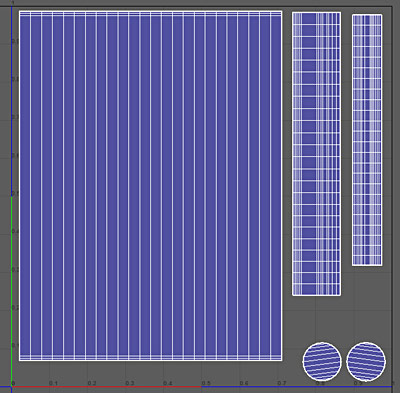400x393 pixels.
Task: Click the 0.1 label on horizontal axis
Action: pyautogui.click(x=53, y=383)
